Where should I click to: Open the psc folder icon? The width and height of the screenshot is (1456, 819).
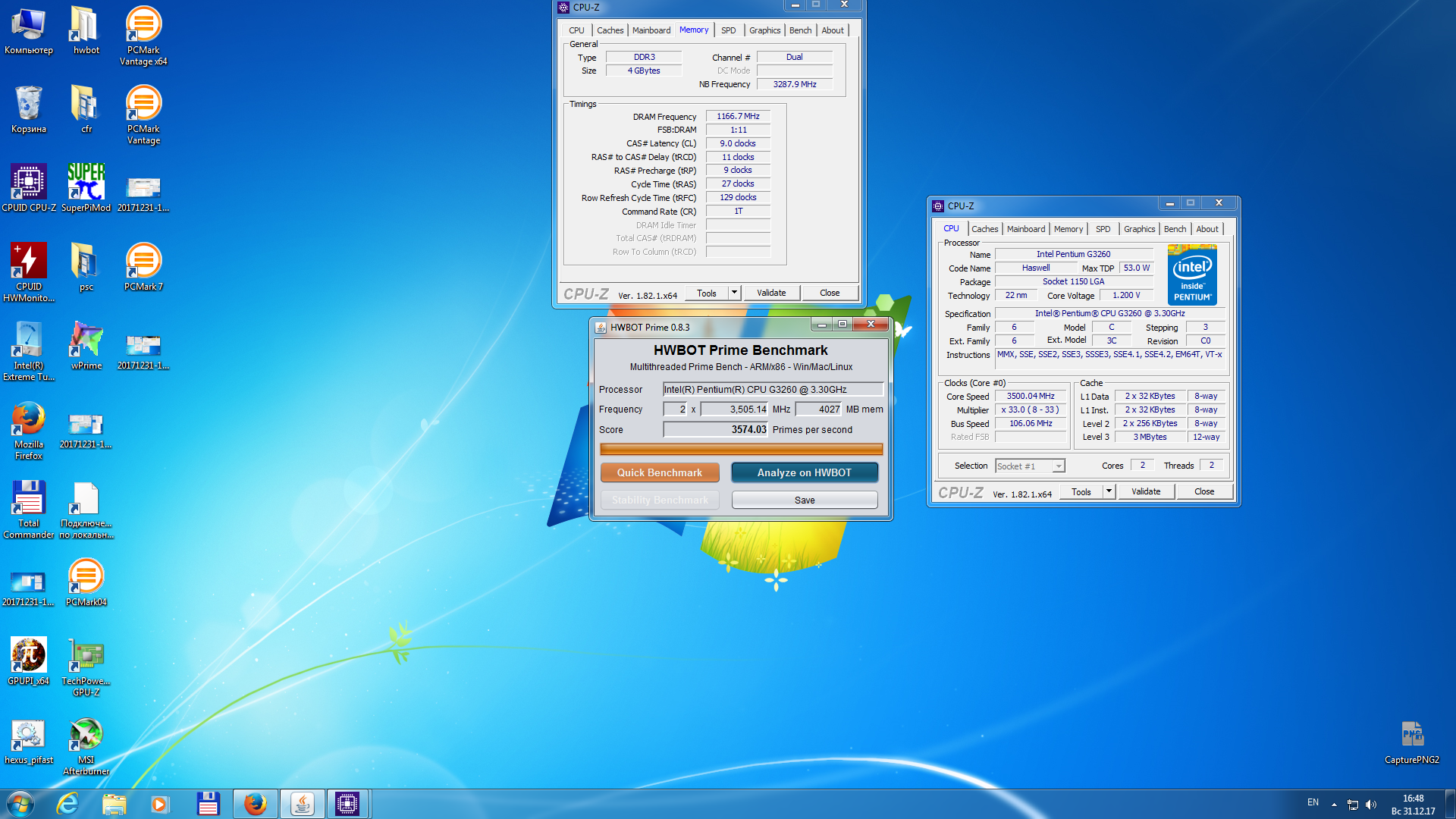[x=86, y=268]
